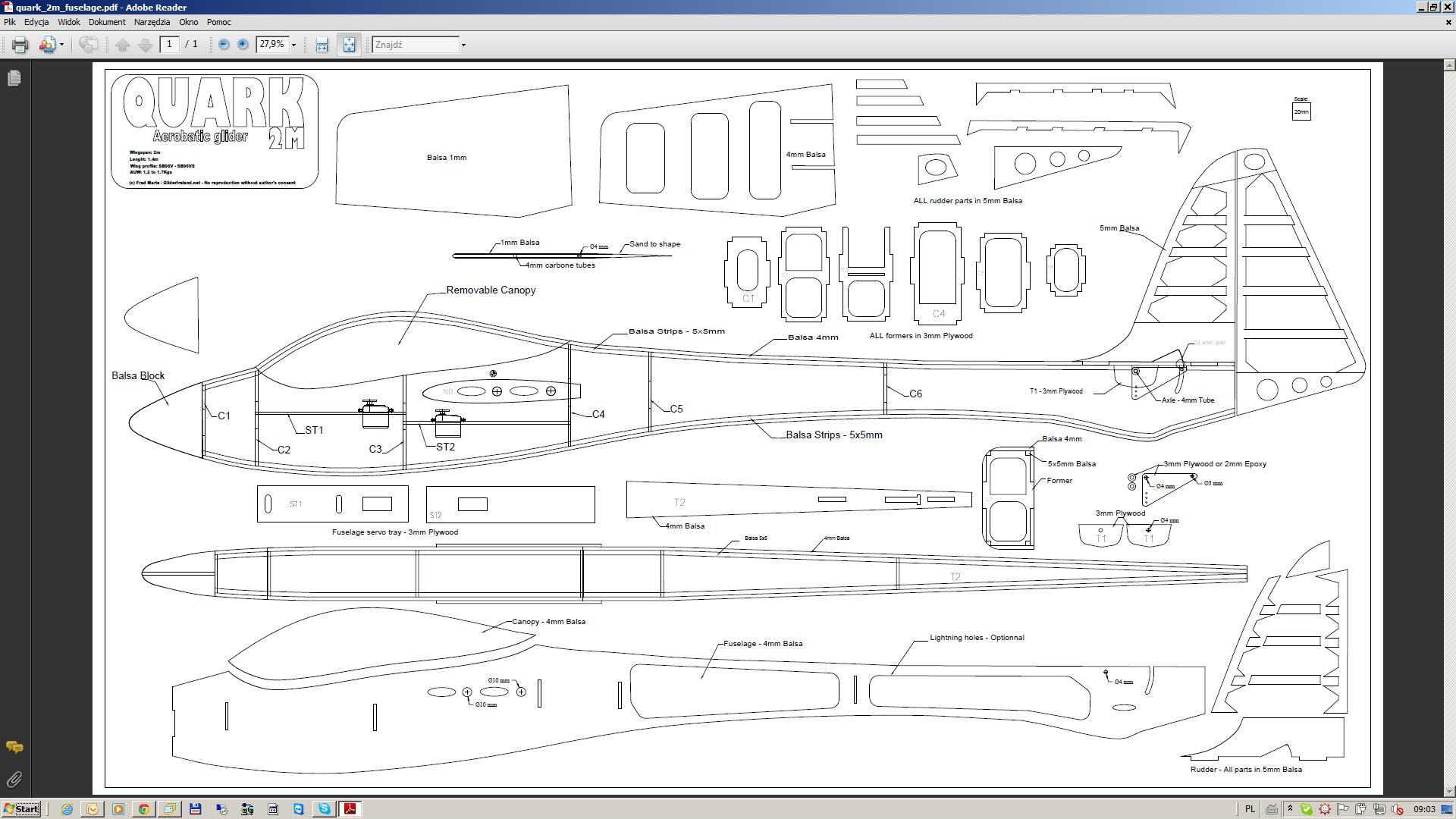Click the white flag Action Center icon
The height and width of the screenshot is (819, 1456).
point(1343,809)
